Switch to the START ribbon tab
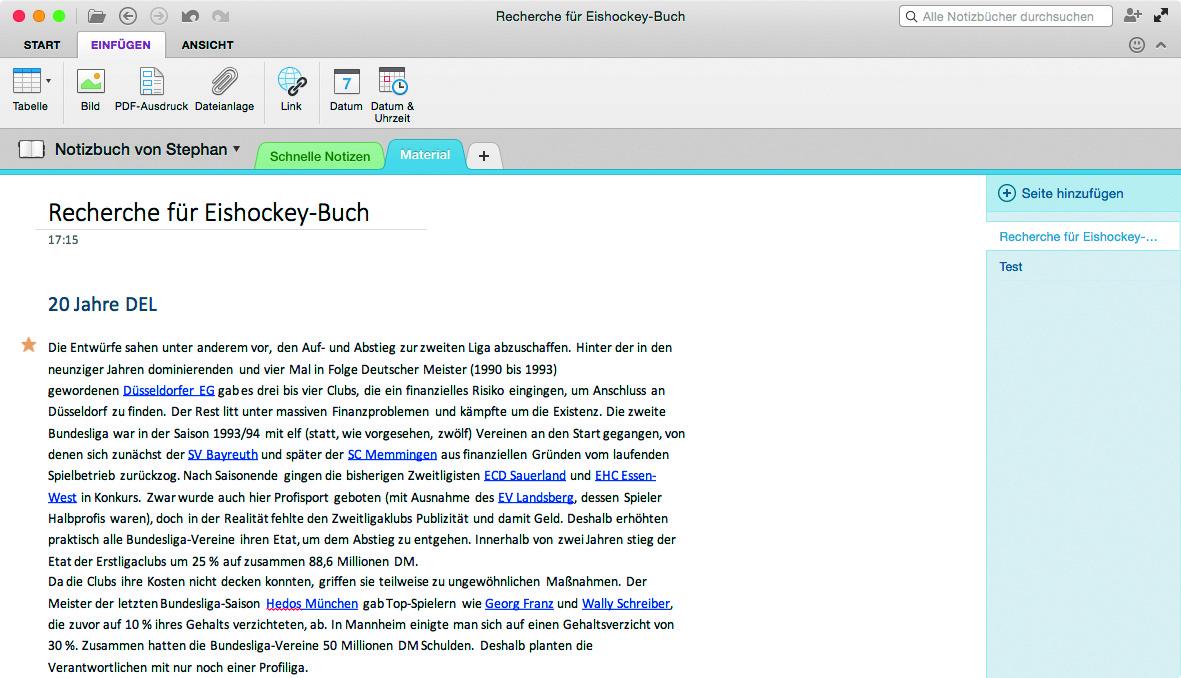1181x678 pixels. pos(42,45)
